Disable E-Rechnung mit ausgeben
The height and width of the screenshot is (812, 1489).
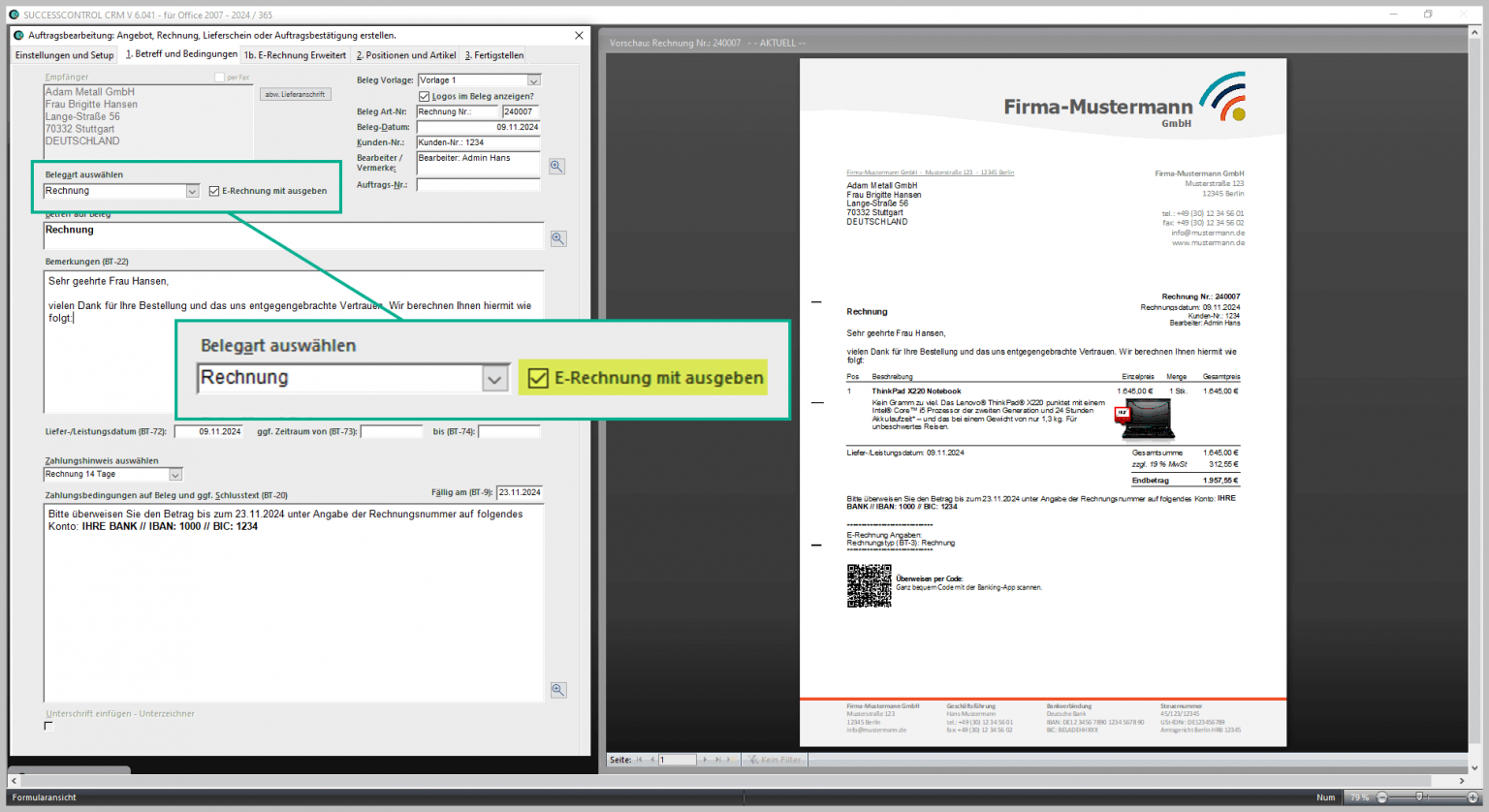(x=214, y=190)
